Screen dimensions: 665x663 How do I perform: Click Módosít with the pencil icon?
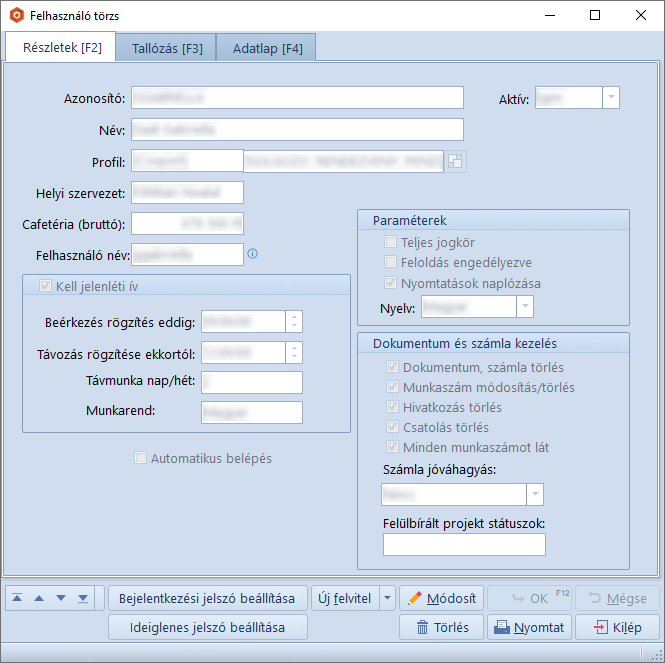441,598
